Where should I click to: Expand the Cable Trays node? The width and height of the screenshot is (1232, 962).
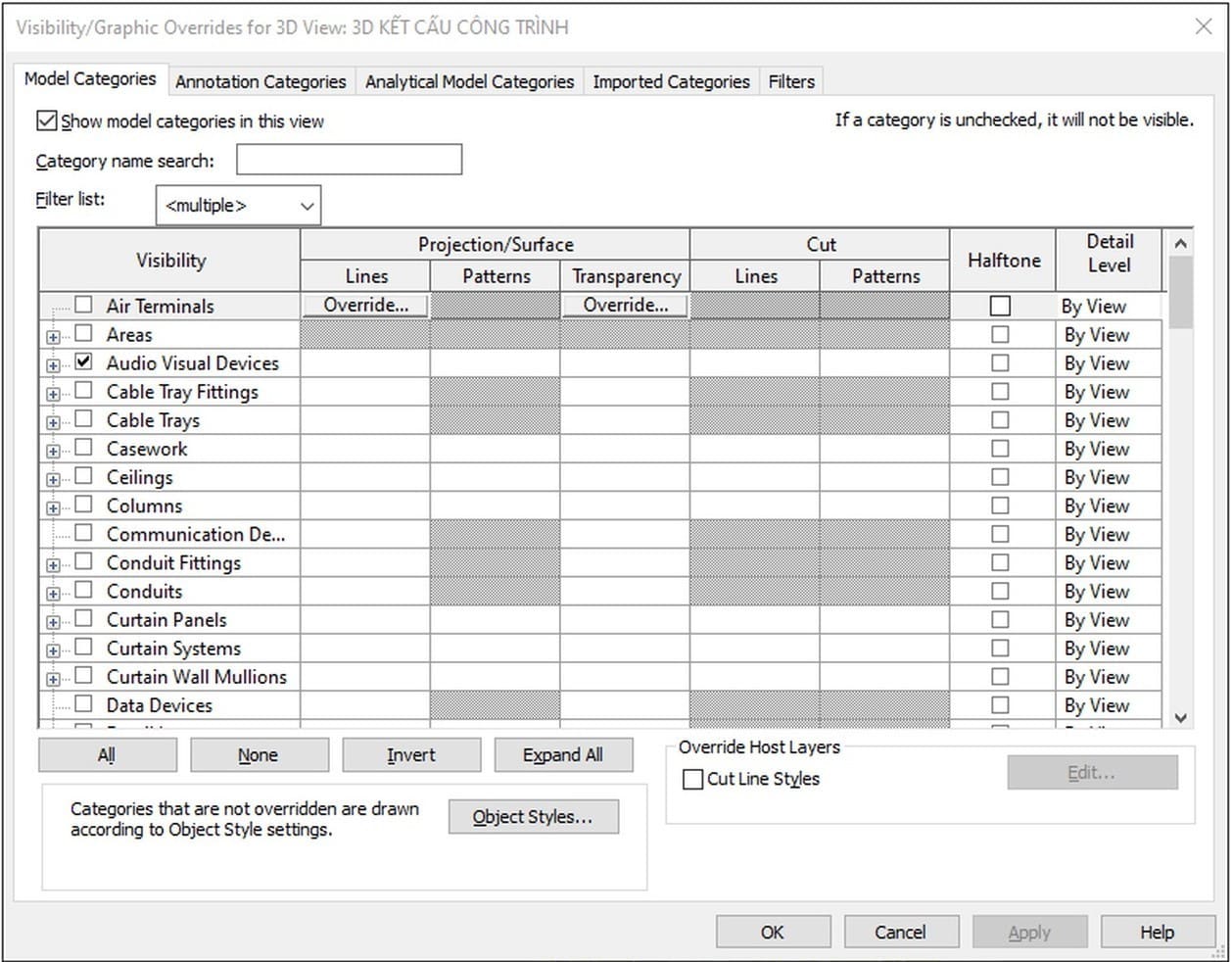point(53,422)
